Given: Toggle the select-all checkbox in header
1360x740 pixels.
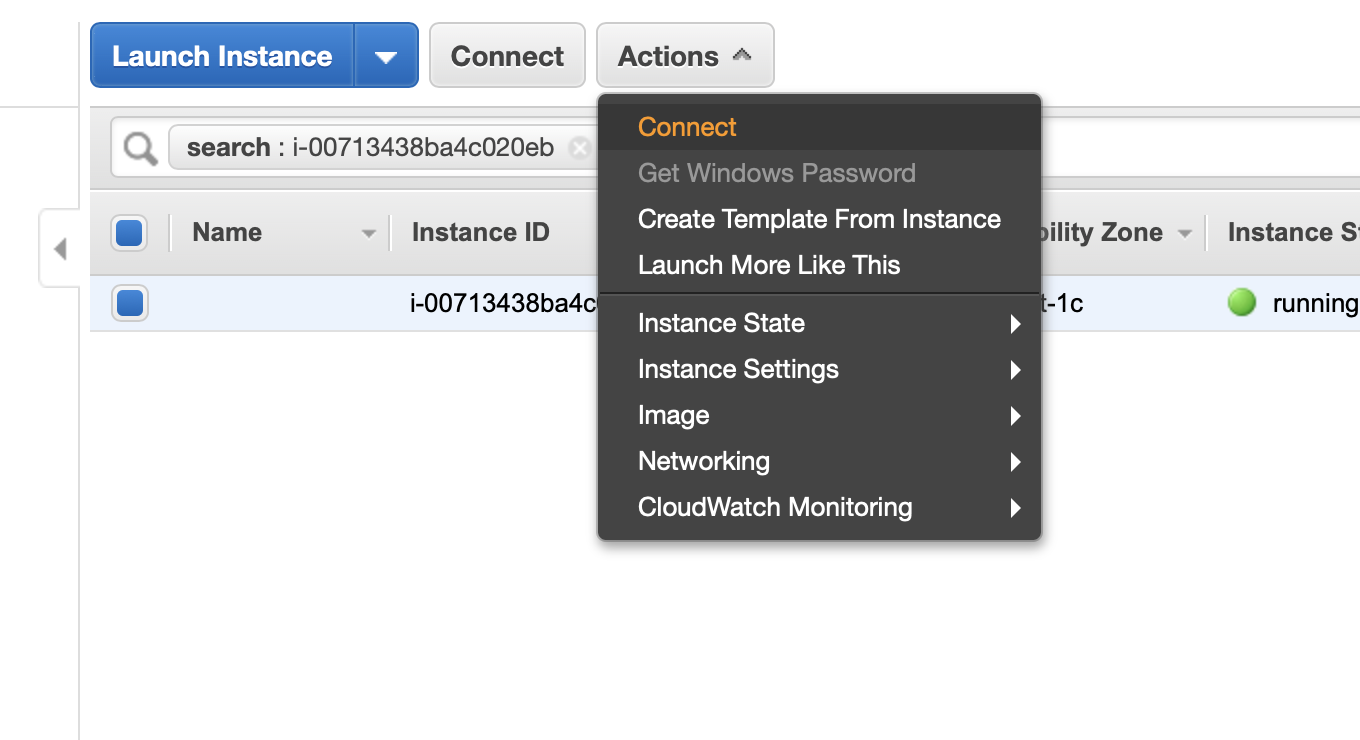Looking at the screenshot, I should pos(130,233).
